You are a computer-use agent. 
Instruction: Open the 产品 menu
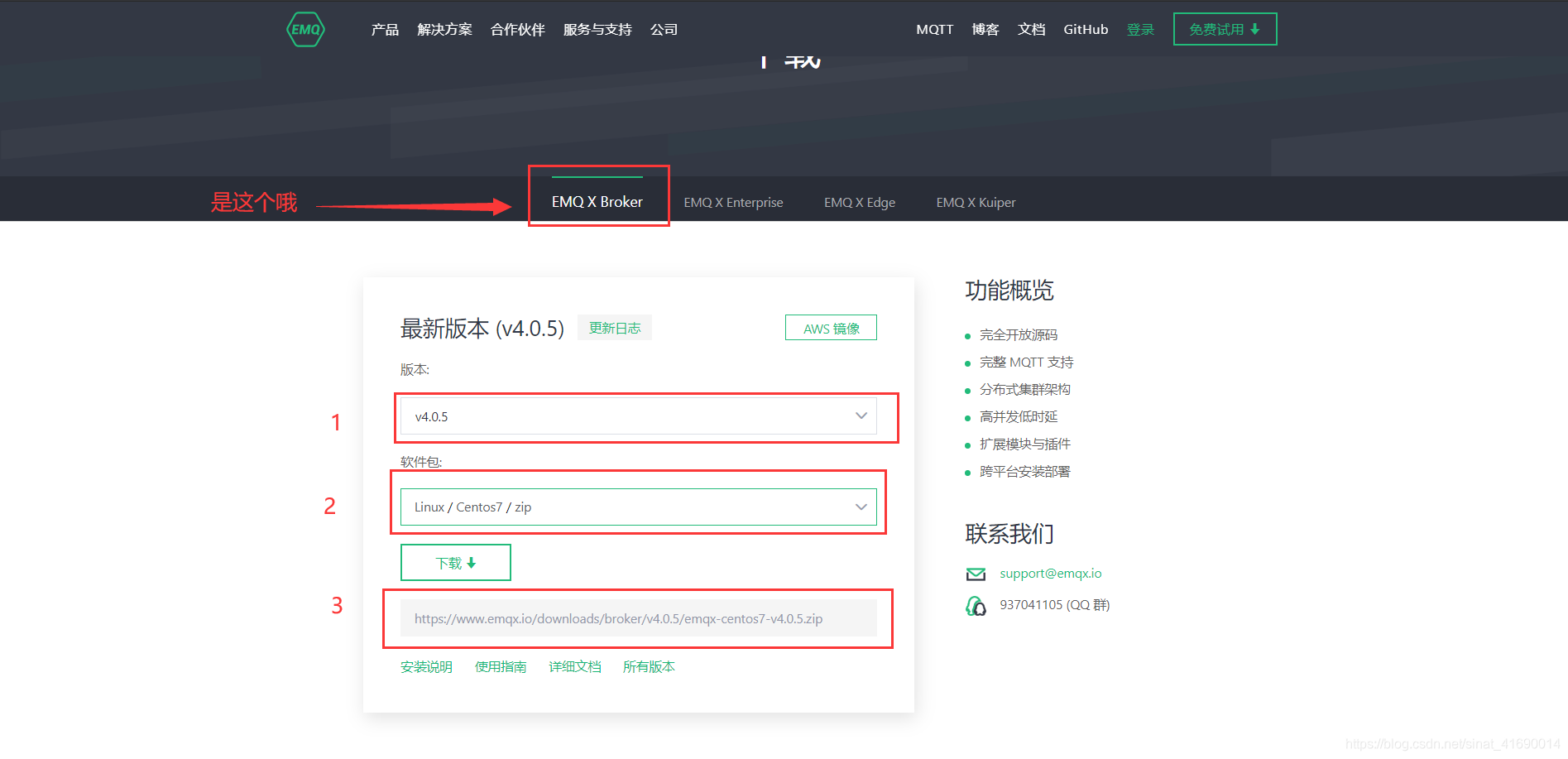(x=385, y=30)
